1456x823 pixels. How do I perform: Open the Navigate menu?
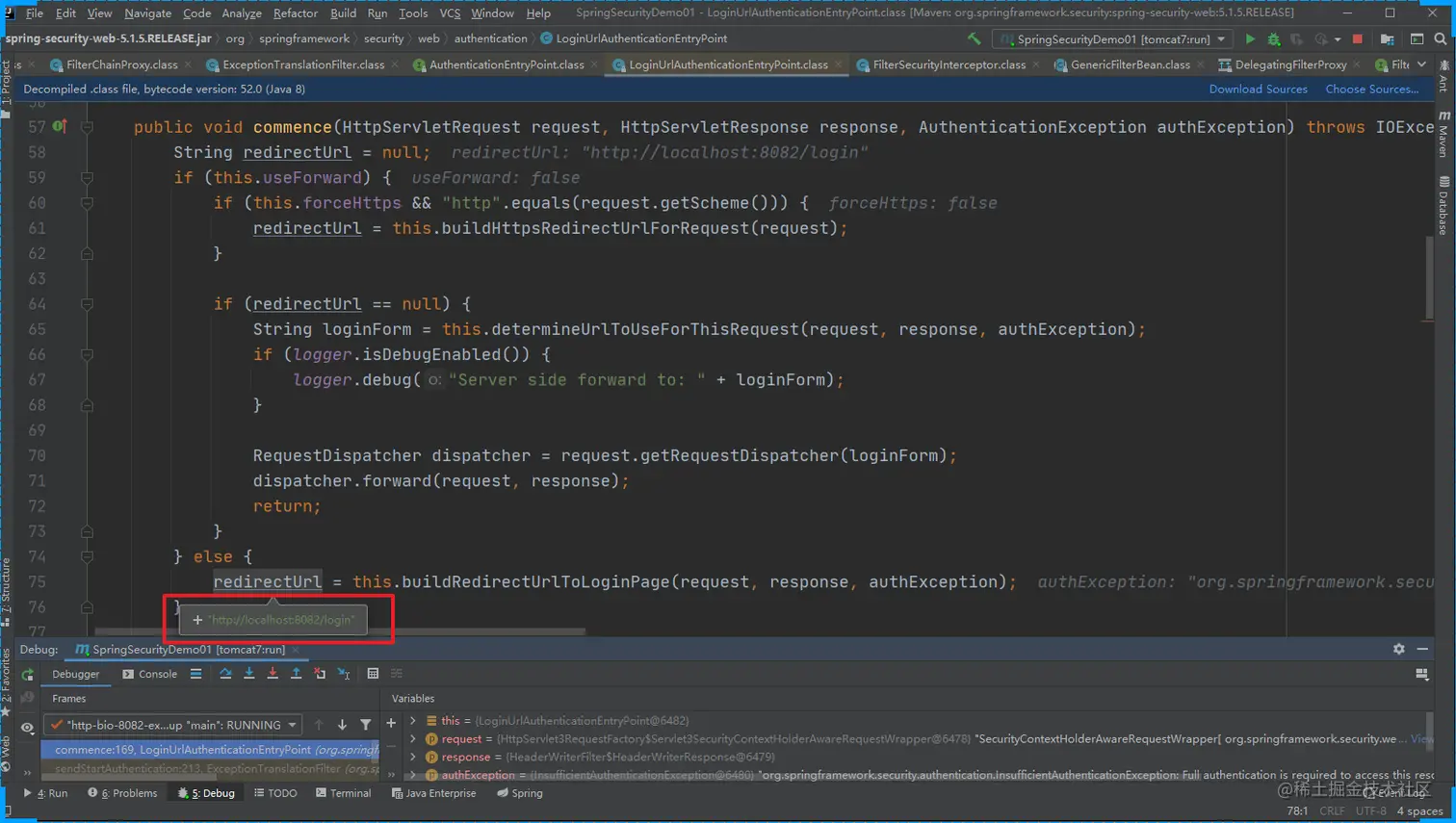(147, 13)
